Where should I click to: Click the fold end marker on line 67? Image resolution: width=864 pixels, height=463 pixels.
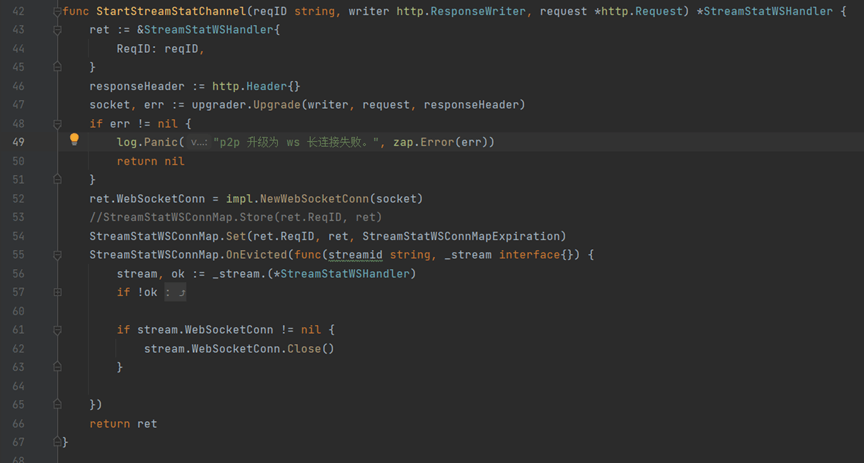57,442
